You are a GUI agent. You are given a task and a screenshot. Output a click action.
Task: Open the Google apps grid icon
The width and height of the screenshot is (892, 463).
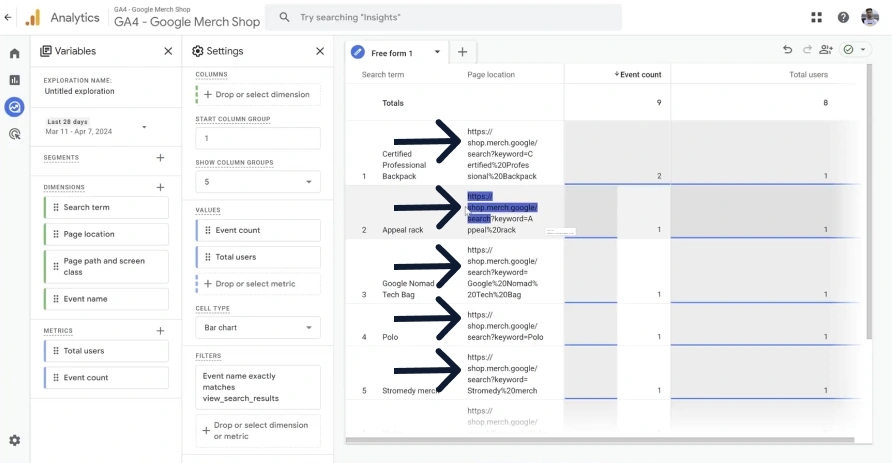click(x=816, y=17)
